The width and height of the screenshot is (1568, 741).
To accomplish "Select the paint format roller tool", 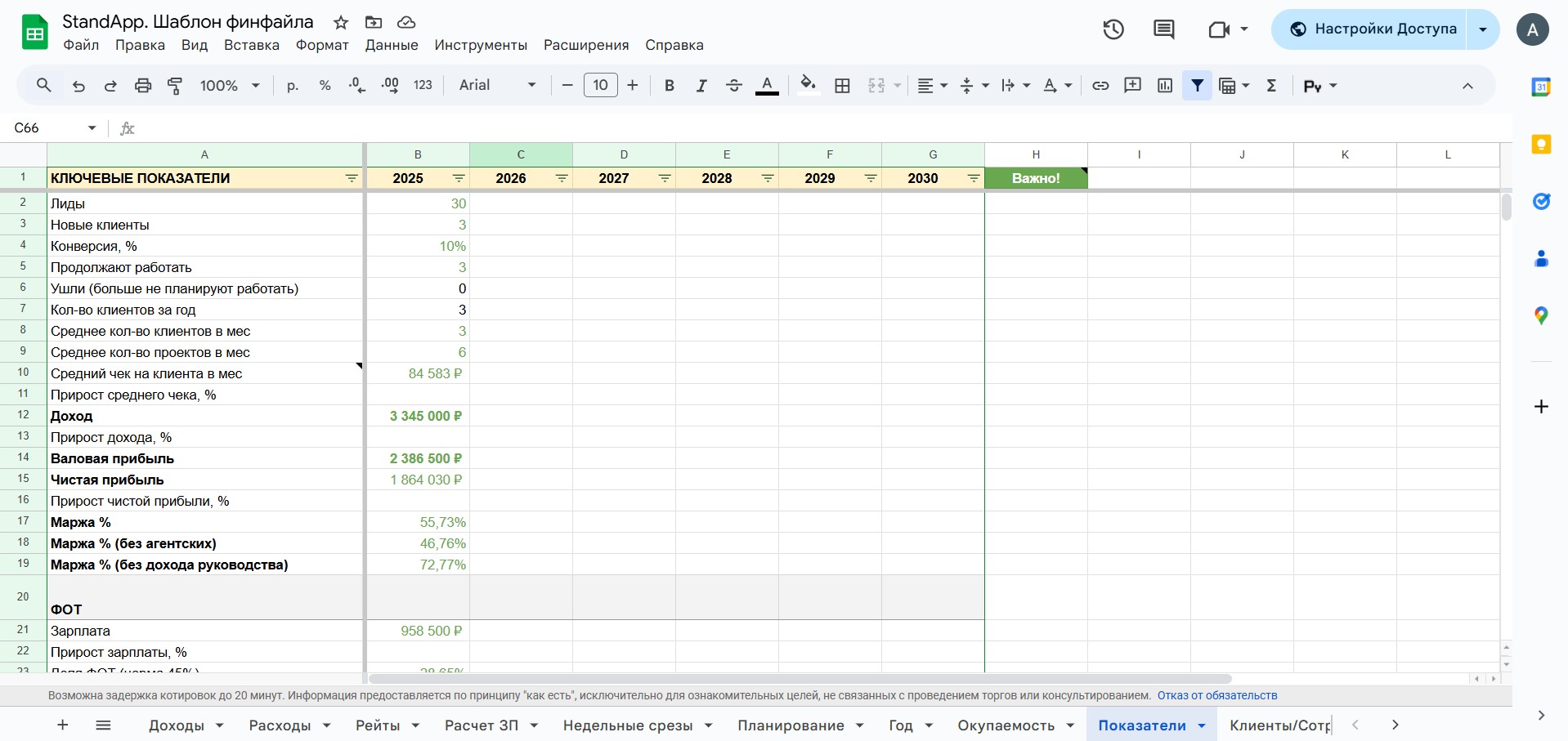I will [x=175, y=85].
